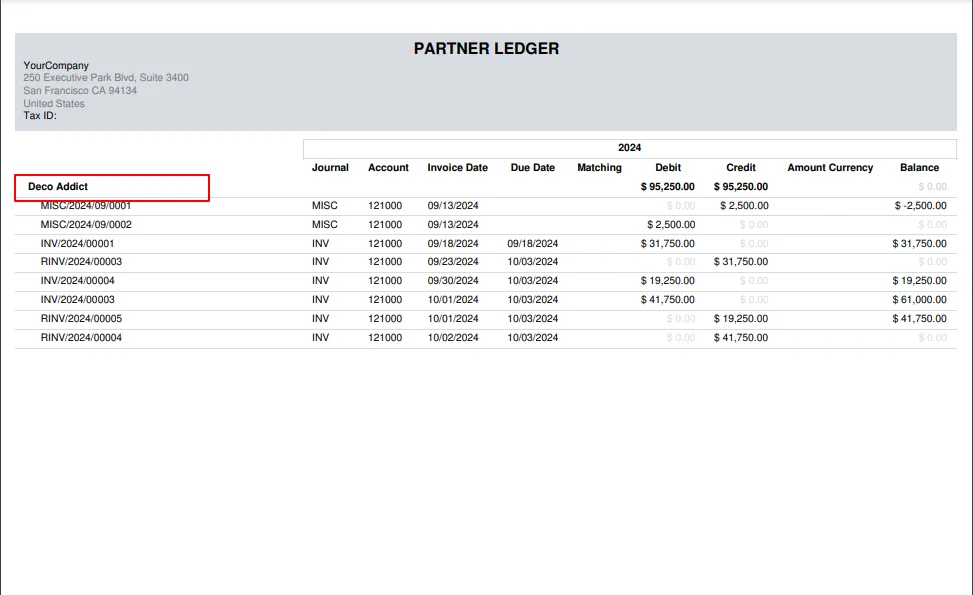
Task: Click due date 09/18/2024 of INV/2024/00001
Action: click(x=532, y=244)
